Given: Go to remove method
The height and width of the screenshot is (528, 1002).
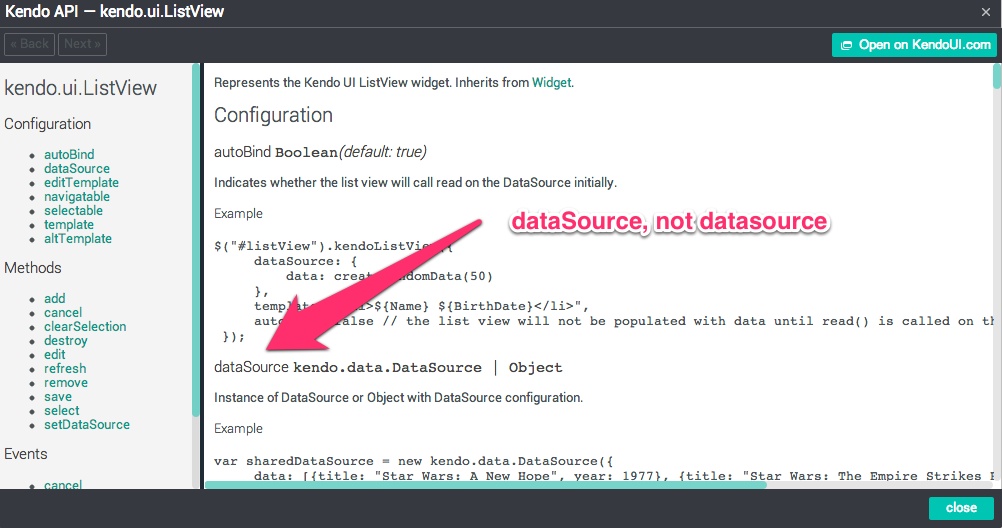Looking at the screenshot, I should pyautogui.click(x=66, y=383).
